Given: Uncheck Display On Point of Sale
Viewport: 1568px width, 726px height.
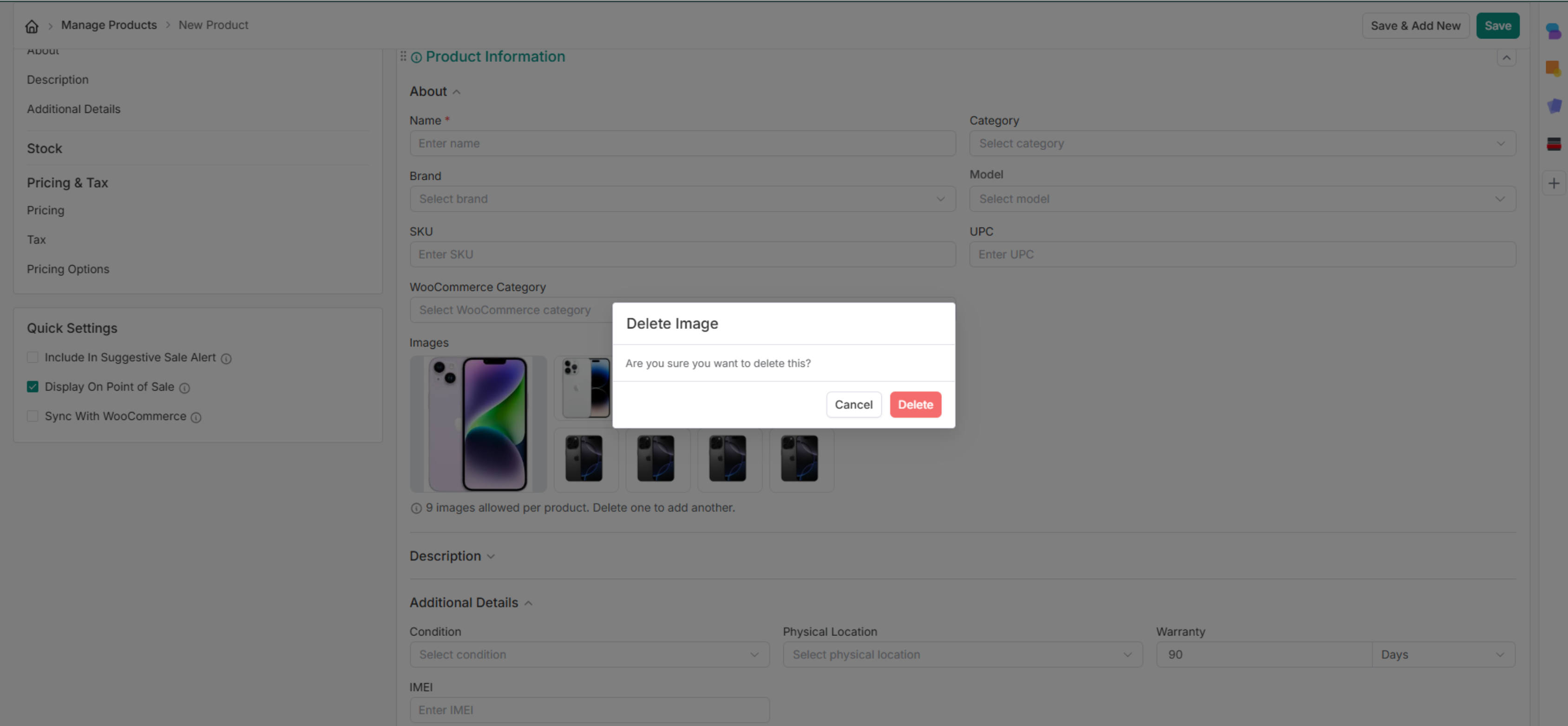Looking at the screenshot, I should point(33,386).
